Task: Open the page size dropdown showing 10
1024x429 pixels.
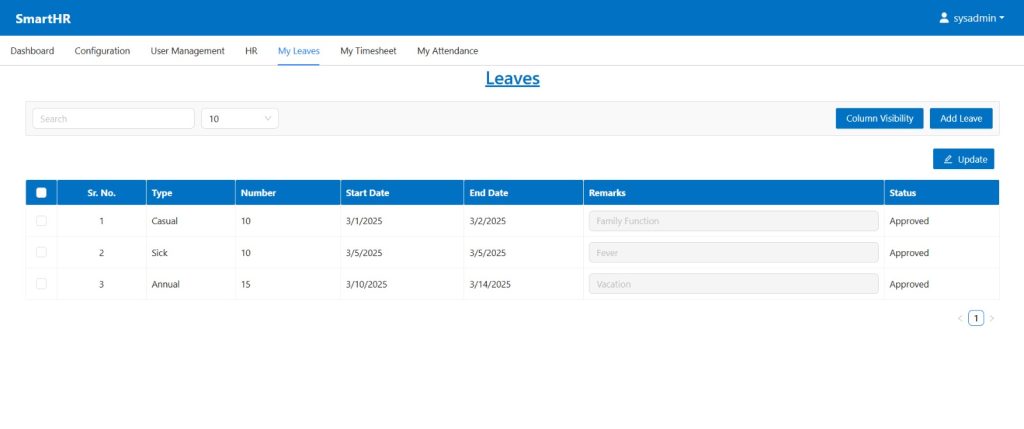Action: tap(240, 119)
